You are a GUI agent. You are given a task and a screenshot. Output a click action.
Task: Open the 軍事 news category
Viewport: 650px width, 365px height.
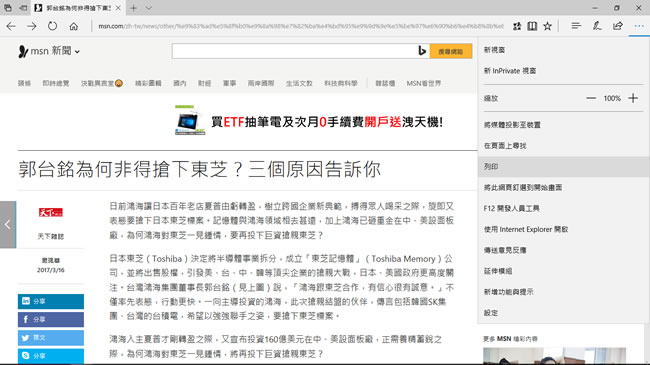click(x=229, y=83)
